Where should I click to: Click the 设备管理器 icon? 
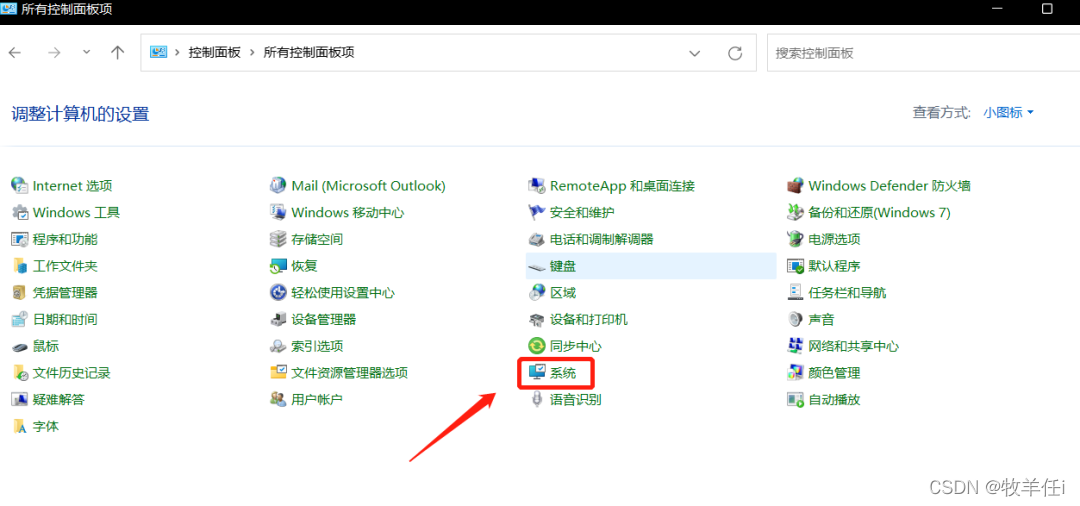tap(278, 319)
